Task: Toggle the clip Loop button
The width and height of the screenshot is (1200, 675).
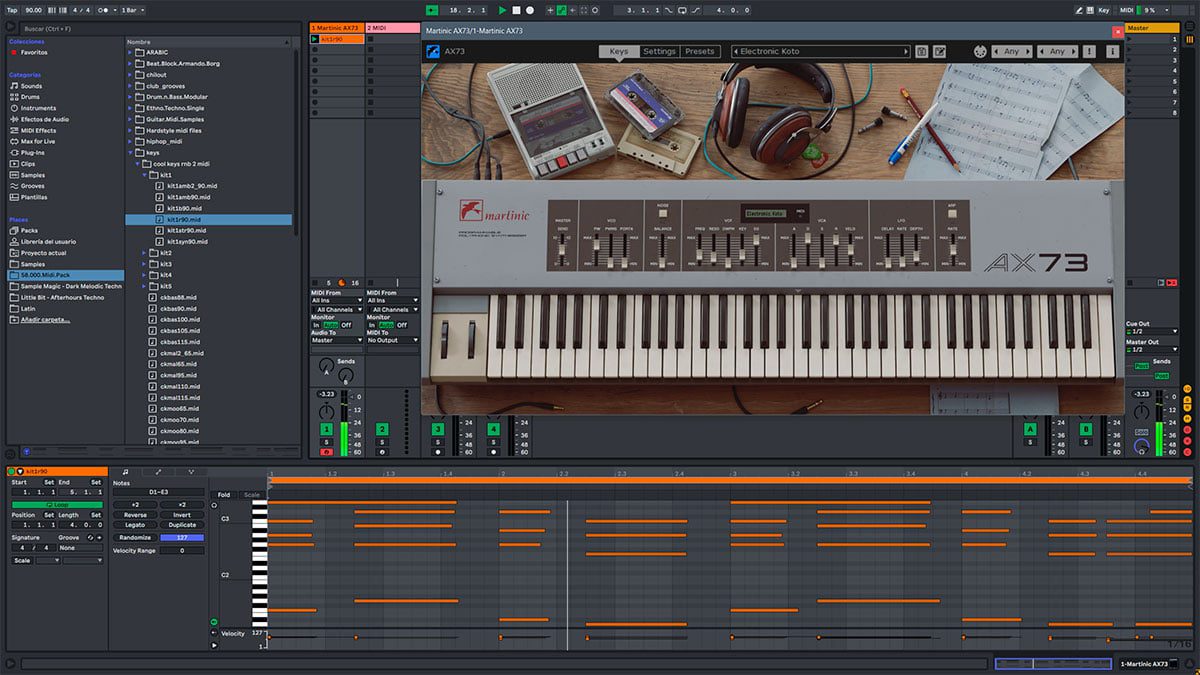Action: pyautogui.click(x=57, y=505)
